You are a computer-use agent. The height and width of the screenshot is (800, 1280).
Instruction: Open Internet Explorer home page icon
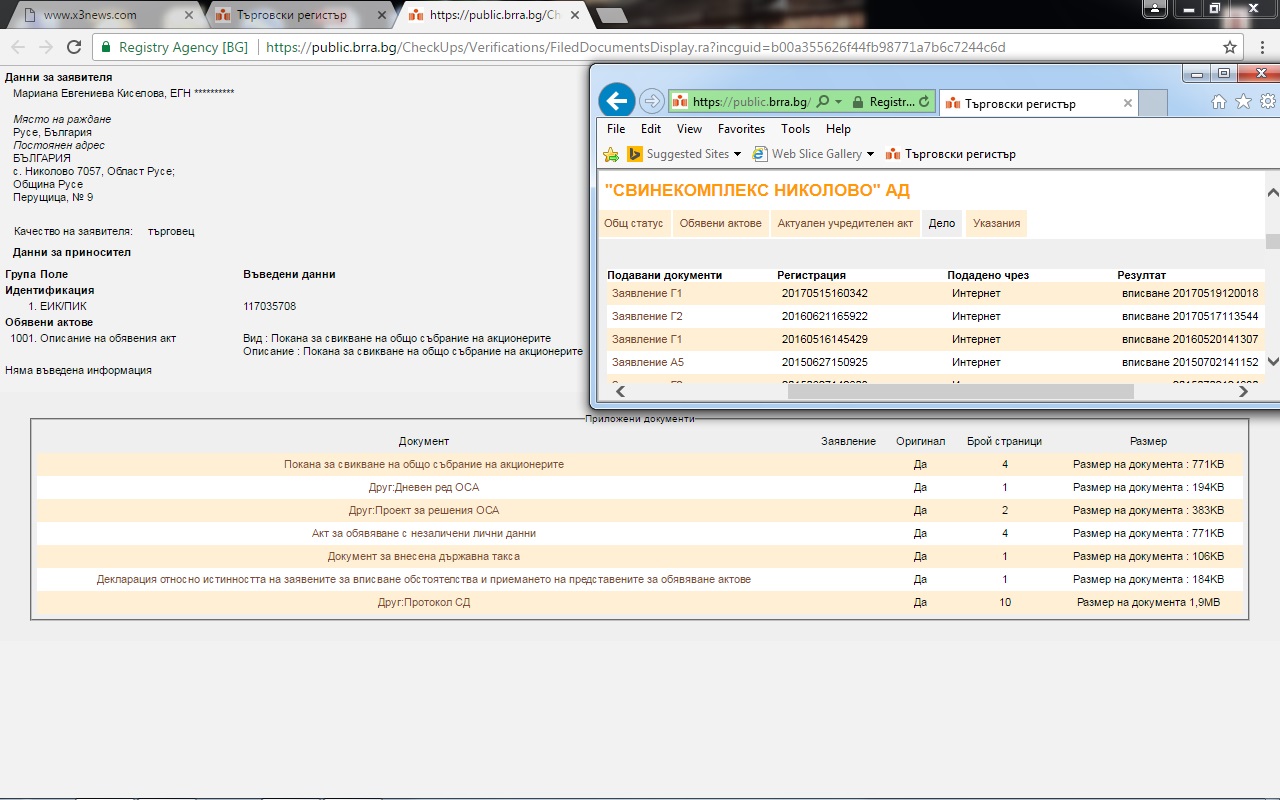[1218, 102]
